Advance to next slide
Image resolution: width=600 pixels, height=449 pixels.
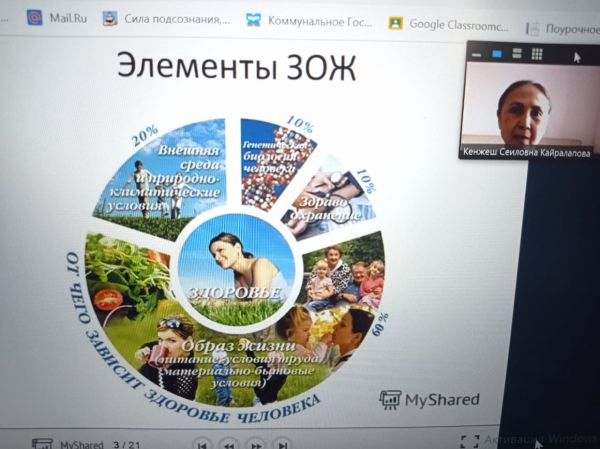coord(256,443)
